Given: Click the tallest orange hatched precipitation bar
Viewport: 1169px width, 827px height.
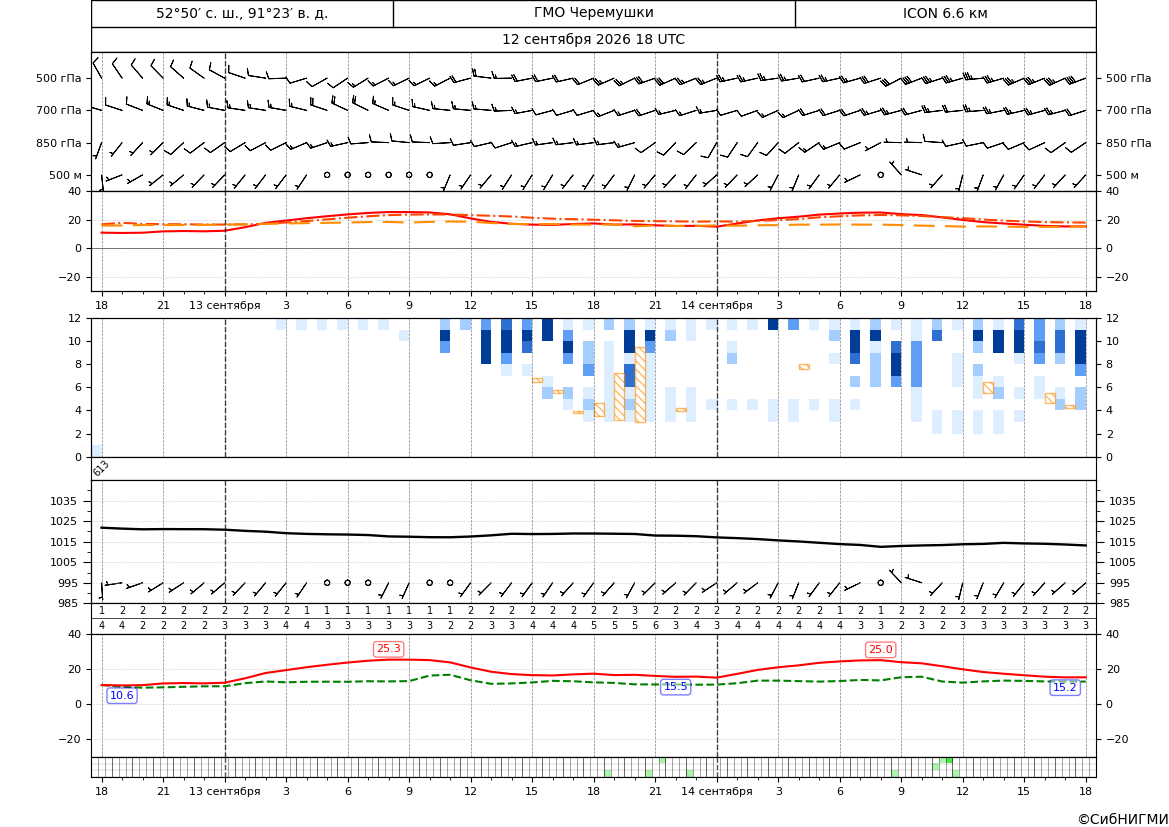Looking at the screenshot, I should pyautogui.click(x=640, y=385).
